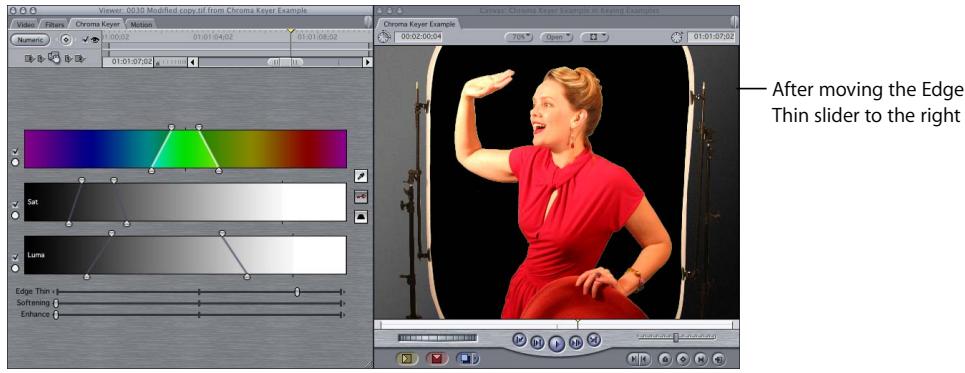Image resolution: width=965 pixels, height=373 pixels.
Task: Click the red Overwrite edit button in Canvas
Action: pos(436,358)
